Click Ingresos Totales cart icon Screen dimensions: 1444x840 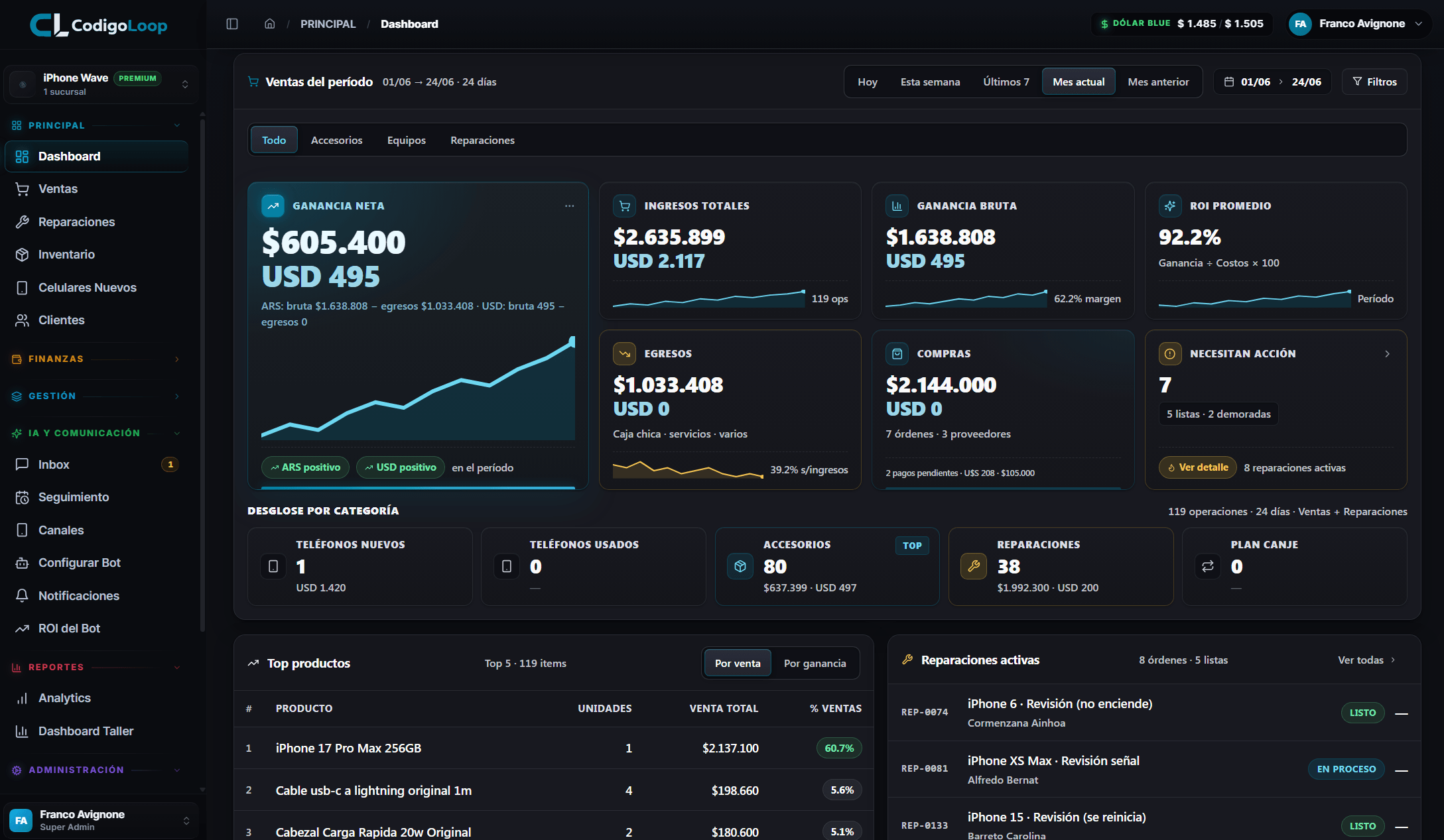624,206
